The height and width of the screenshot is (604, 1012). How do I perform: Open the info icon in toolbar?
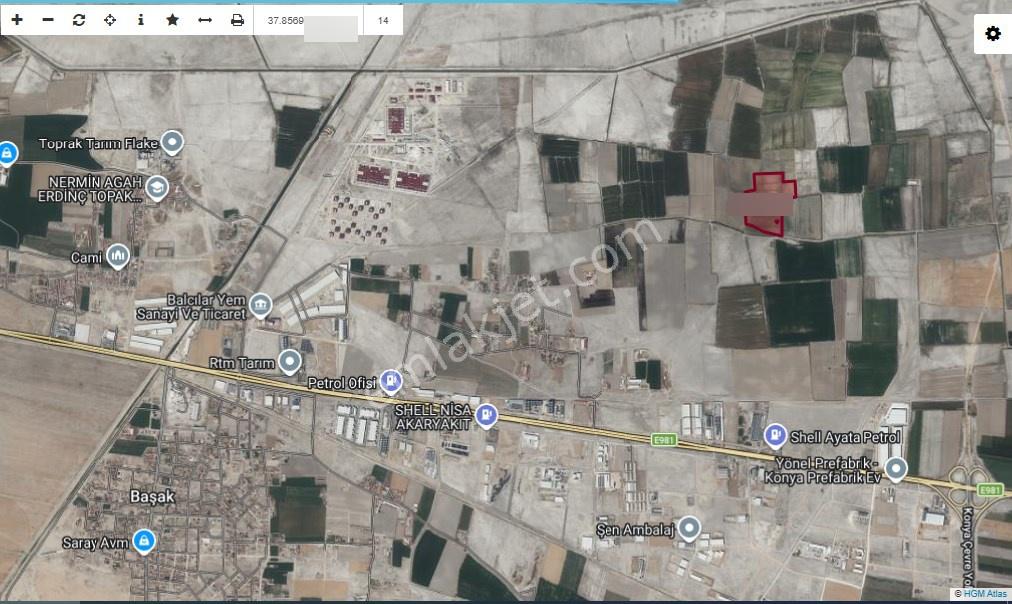[141, 20]
